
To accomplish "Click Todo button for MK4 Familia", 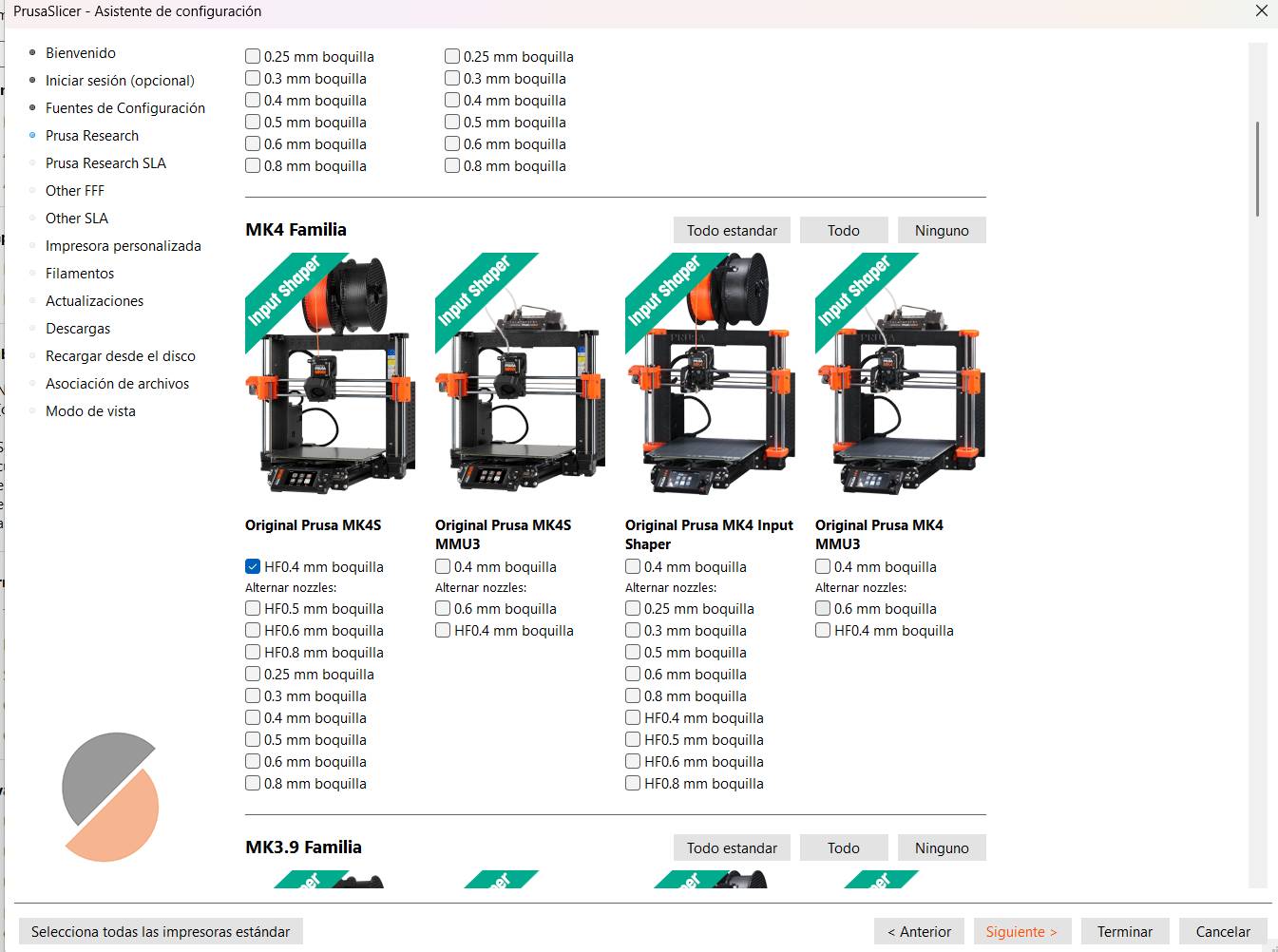I will pyautogui.click(x=844, y=231).
